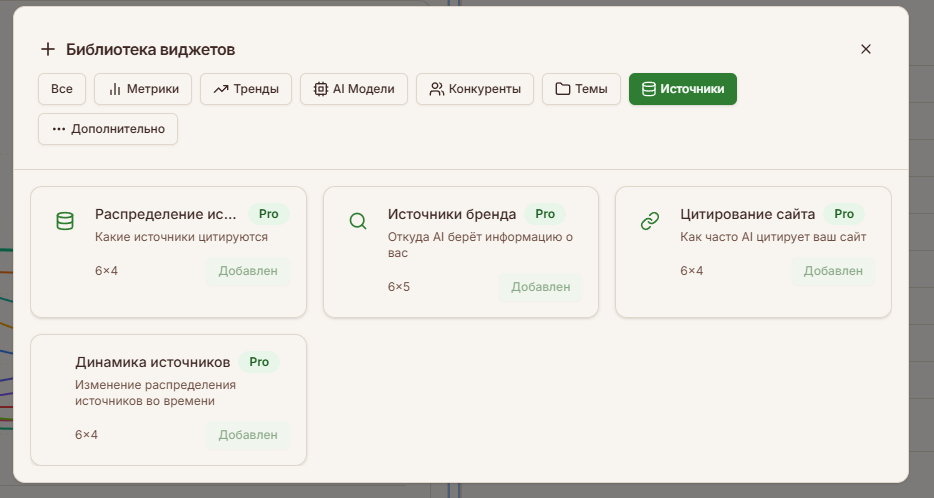The height and width of the screenshot is (498, 934).
Task: Open the Тренды category tab
Action: (246, 89)
